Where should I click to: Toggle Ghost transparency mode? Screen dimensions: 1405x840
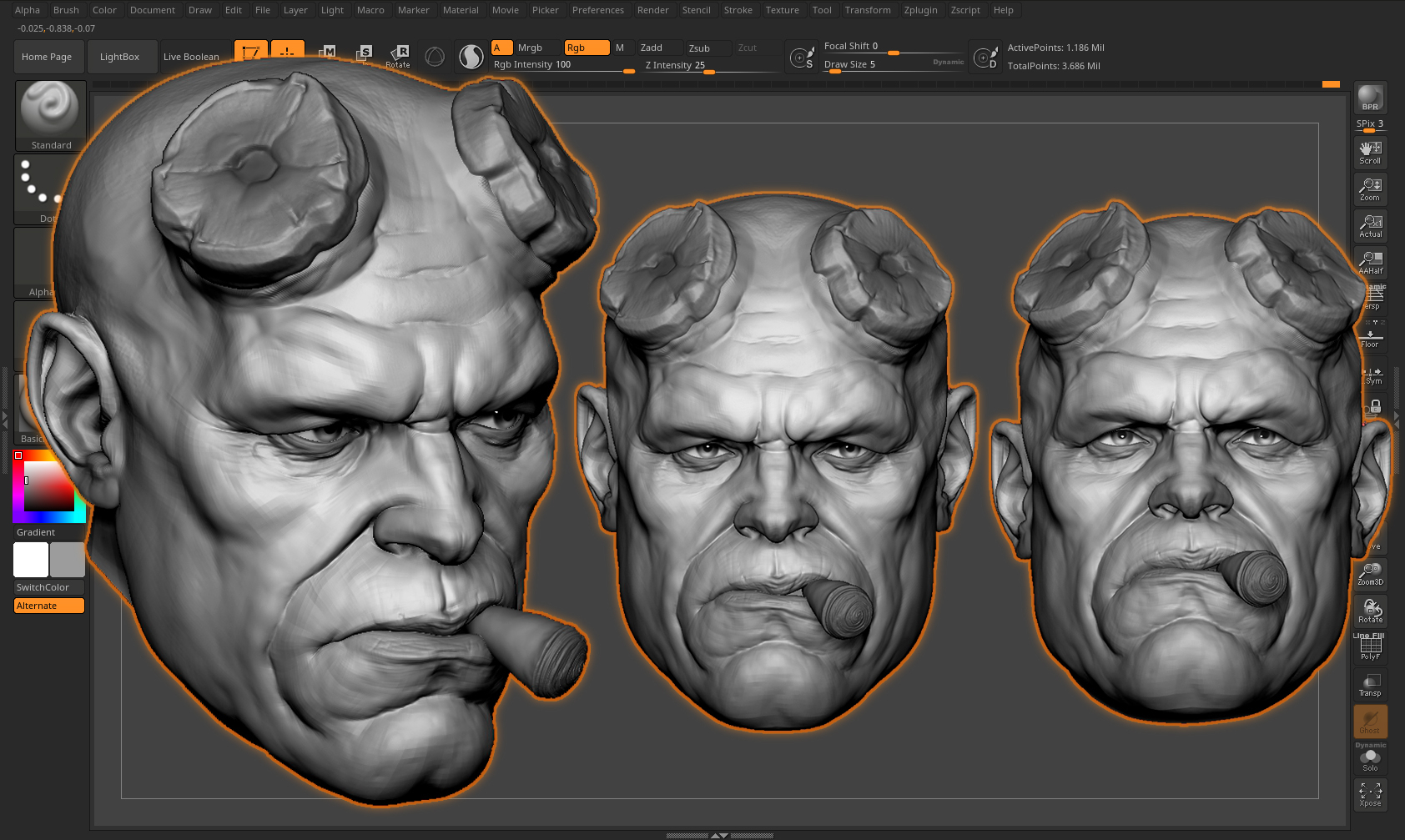point(1370,722)
